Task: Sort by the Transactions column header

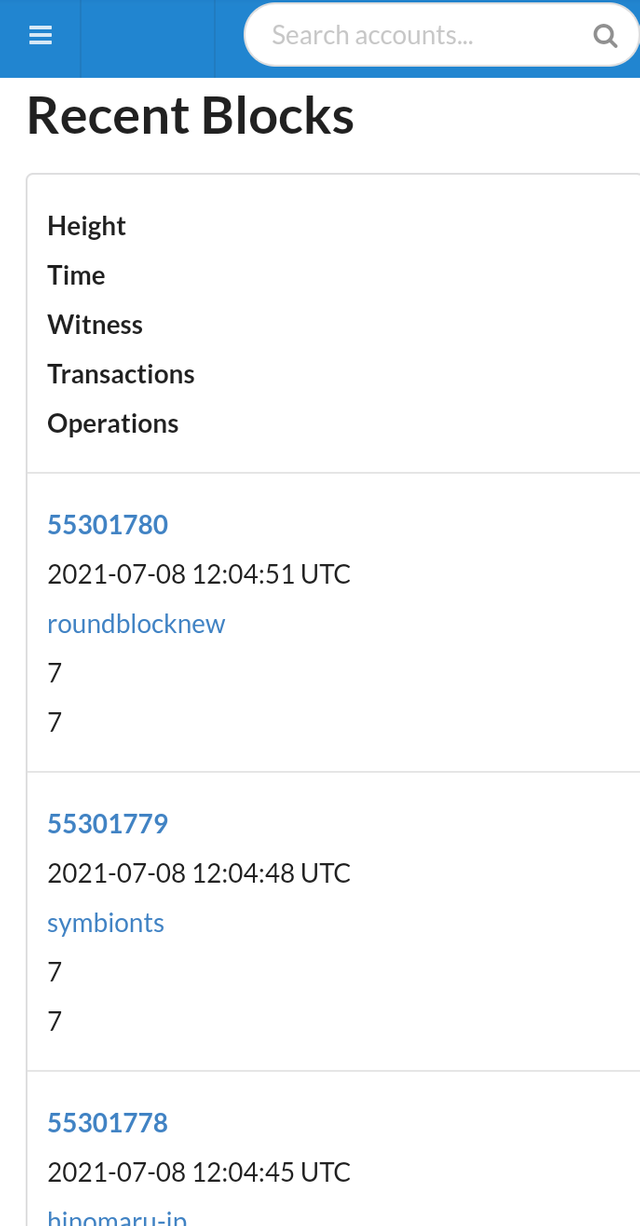Action: point(121,373)
